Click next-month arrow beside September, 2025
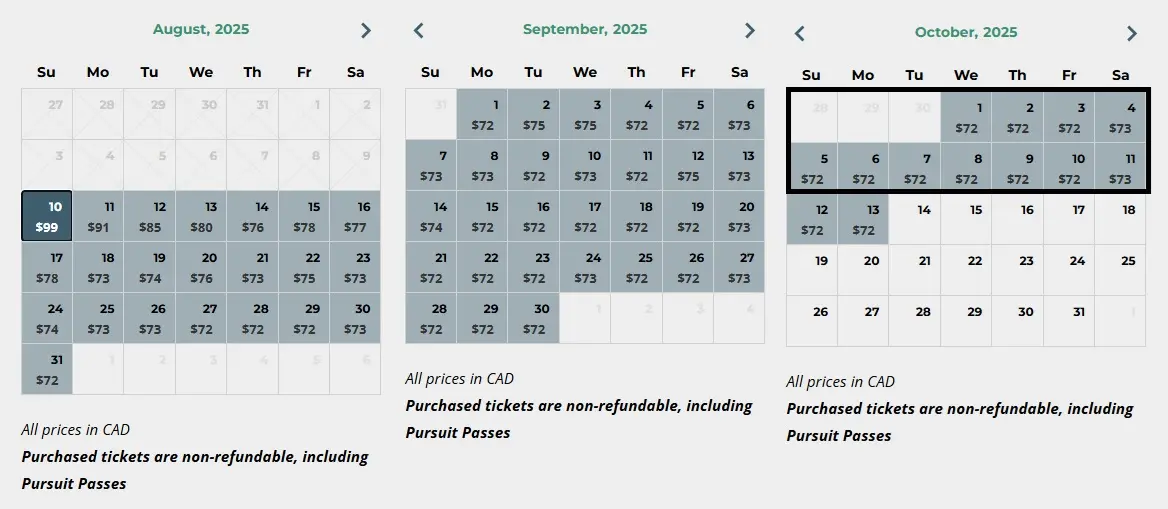The height and width of the screenshot is (509, 1168). click(750, 31)
